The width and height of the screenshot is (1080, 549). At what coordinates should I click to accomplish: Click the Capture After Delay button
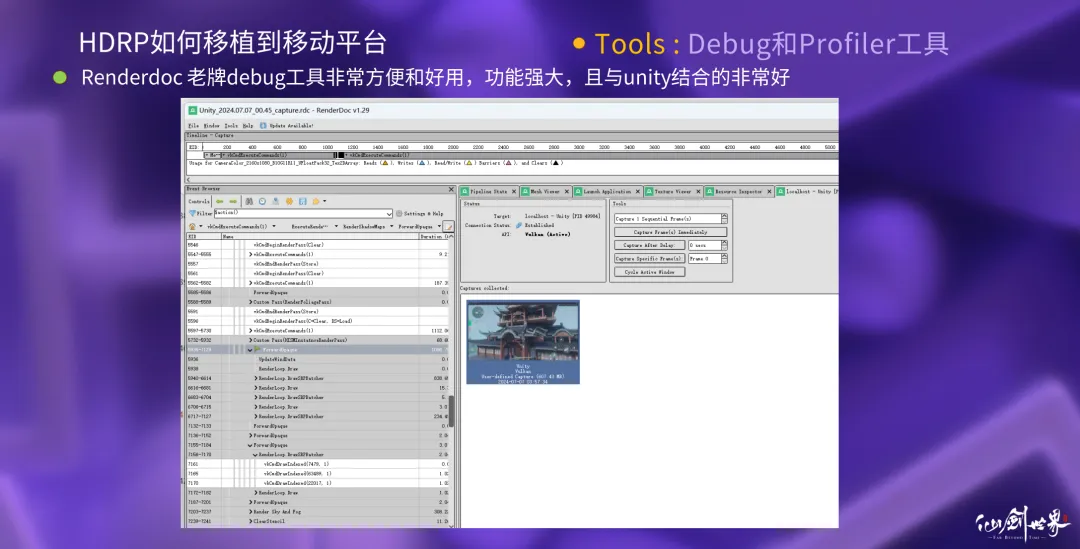pos(649,245)
